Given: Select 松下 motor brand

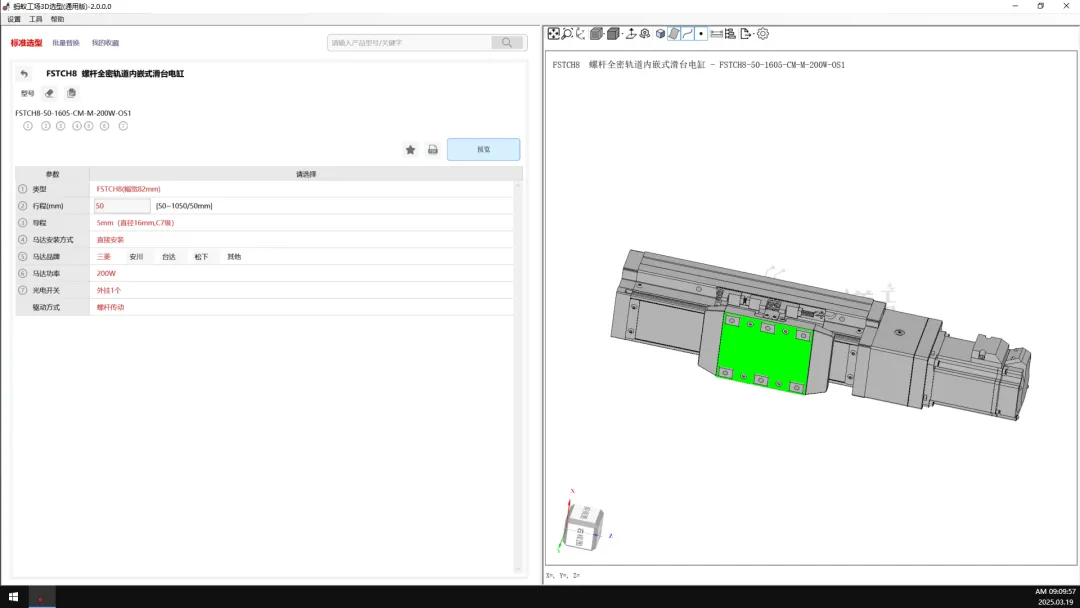Looking at the screenshot, I should click(201, 257).
